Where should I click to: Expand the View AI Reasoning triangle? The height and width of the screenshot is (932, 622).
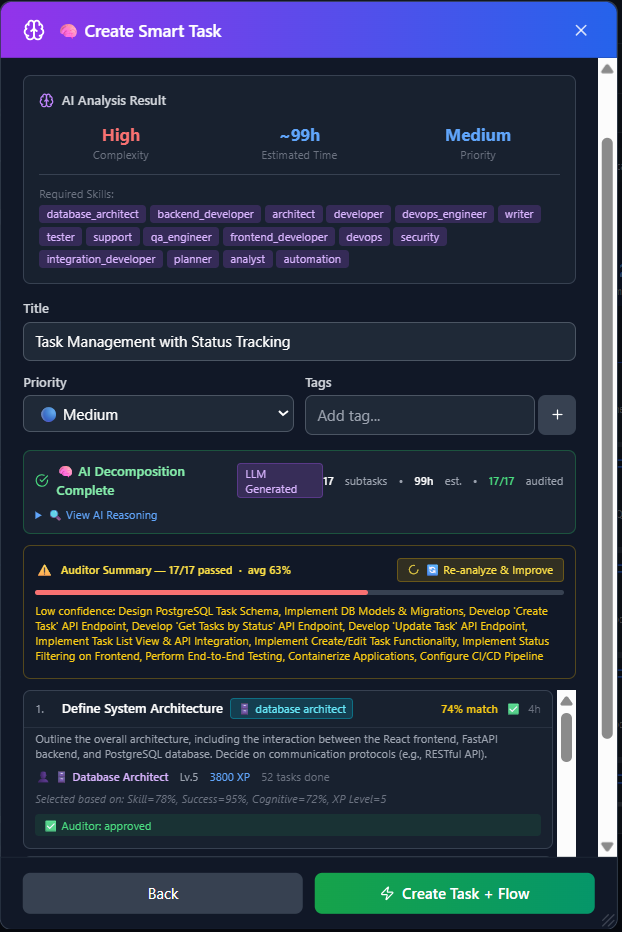[38, 515]
